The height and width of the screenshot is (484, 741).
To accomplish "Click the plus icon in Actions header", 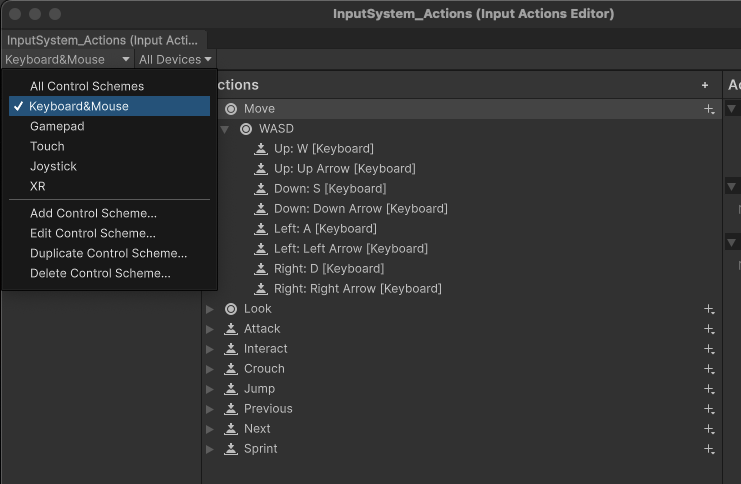I will [x=705, y=86].
